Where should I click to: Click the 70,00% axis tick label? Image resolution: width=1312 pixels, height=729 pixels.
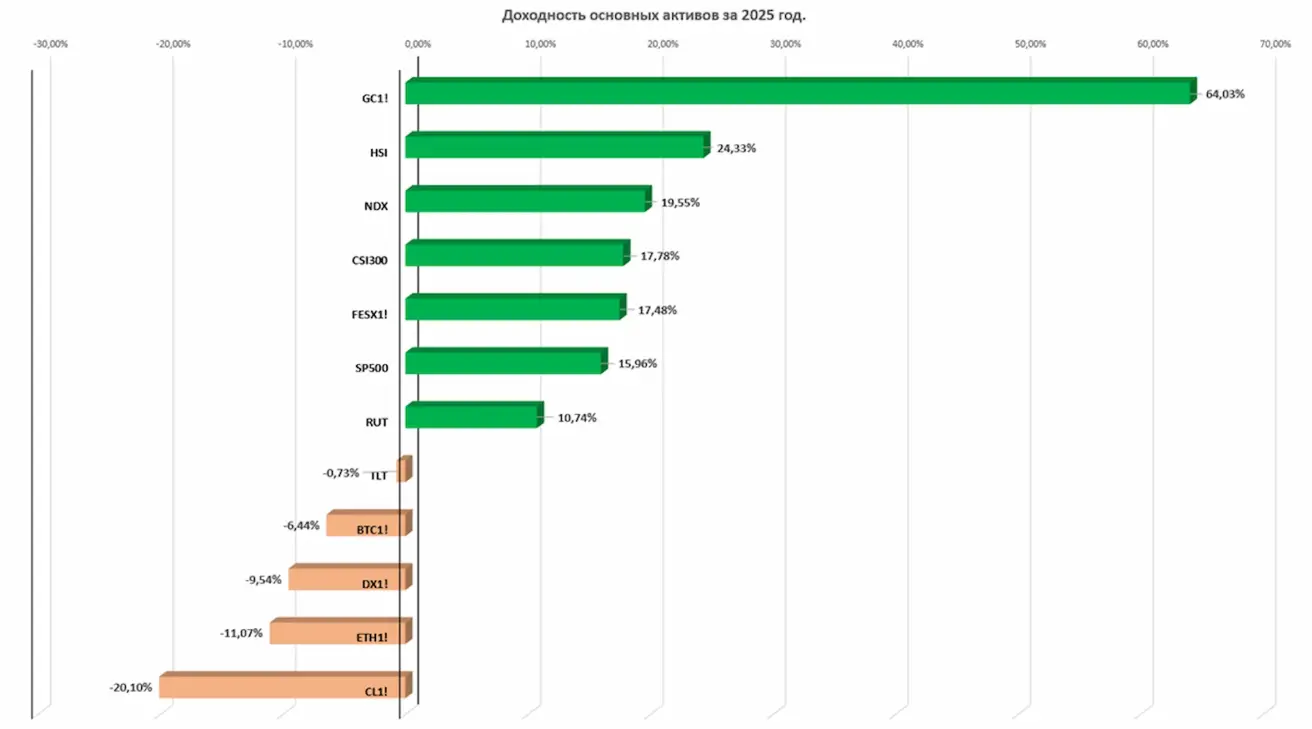click(1275, 44)
